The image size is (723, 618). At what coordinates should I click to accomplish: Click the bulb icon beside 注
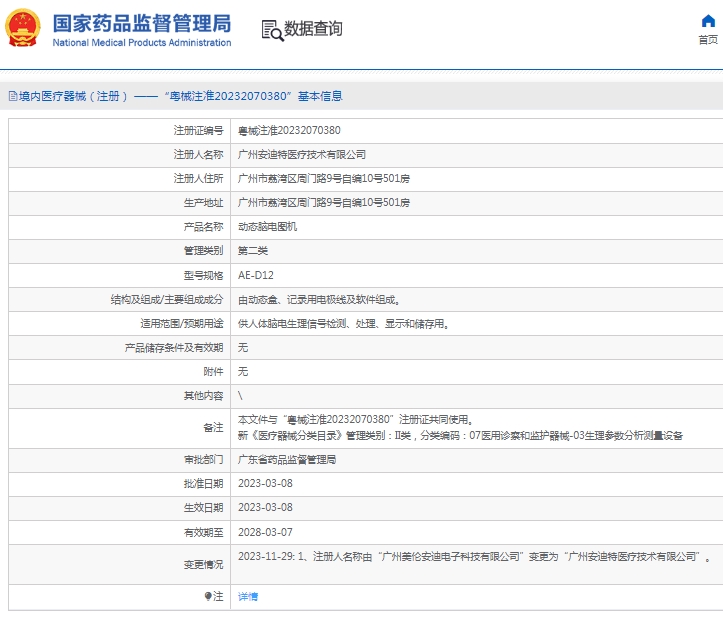pos(208,596)
